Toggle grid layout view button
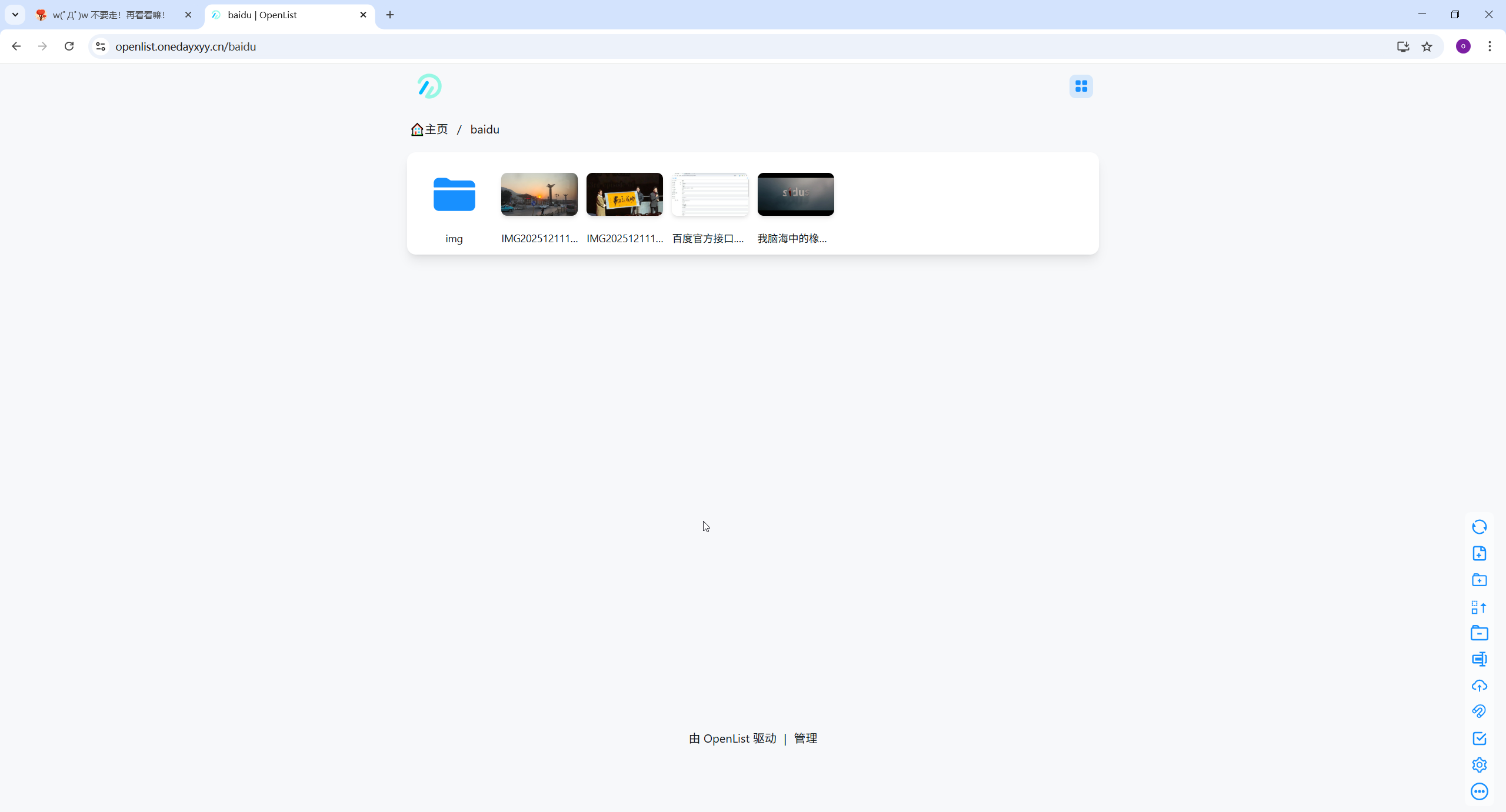The width and height of the screenshot is (1506, 812). click(x=1081, y=86)
